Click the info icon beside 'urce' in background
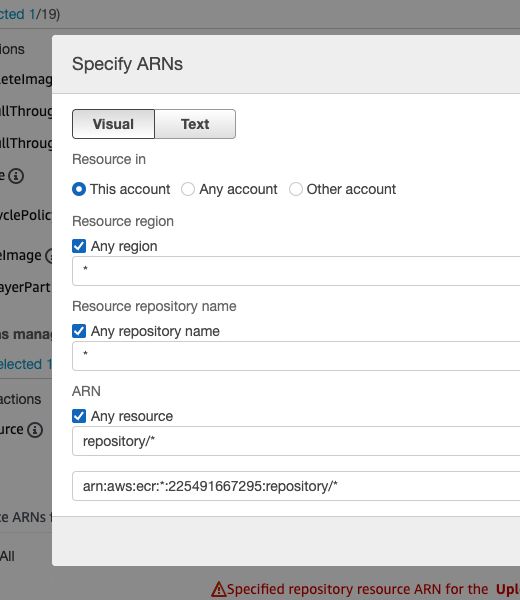 click(35, 430)
